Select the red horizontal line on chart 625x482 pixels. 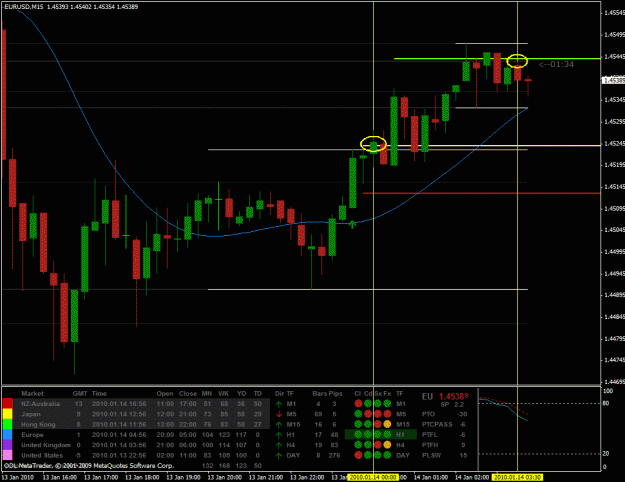481,193
